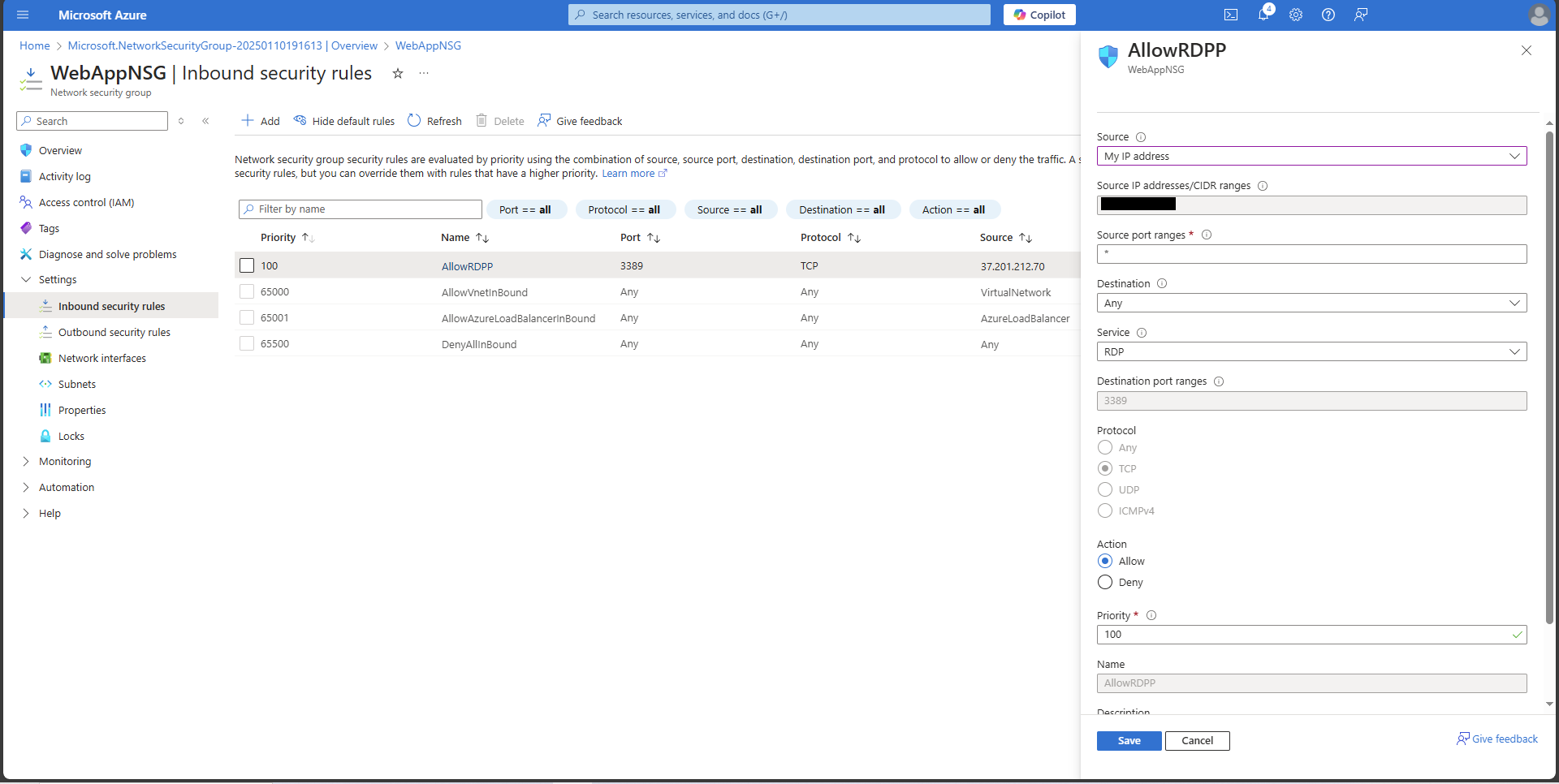Open the Source dropdown showing My IP address
This screenshot has width=1559, height=784.
[1311, 156]
